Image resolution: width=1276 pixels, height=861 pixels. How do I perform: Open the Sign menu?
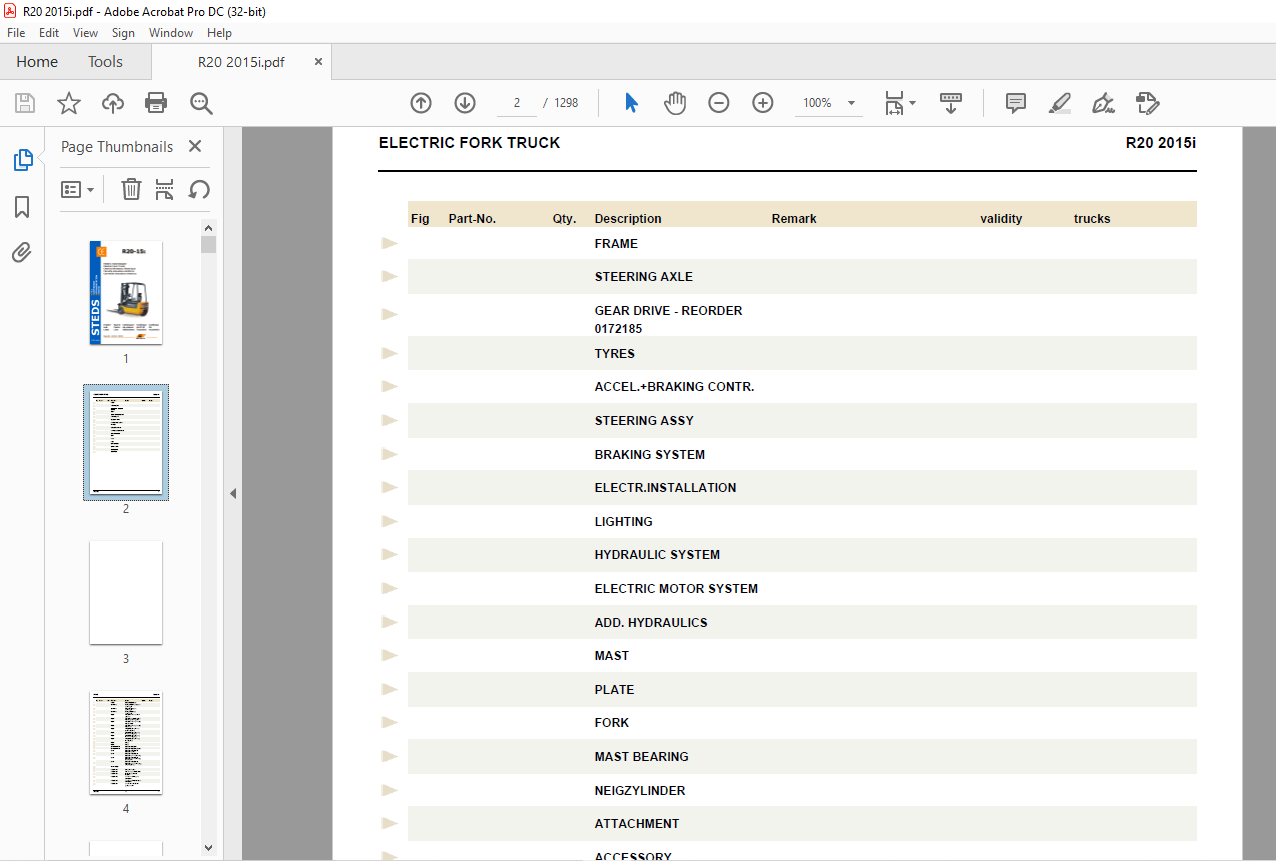[x=123, y=33]
